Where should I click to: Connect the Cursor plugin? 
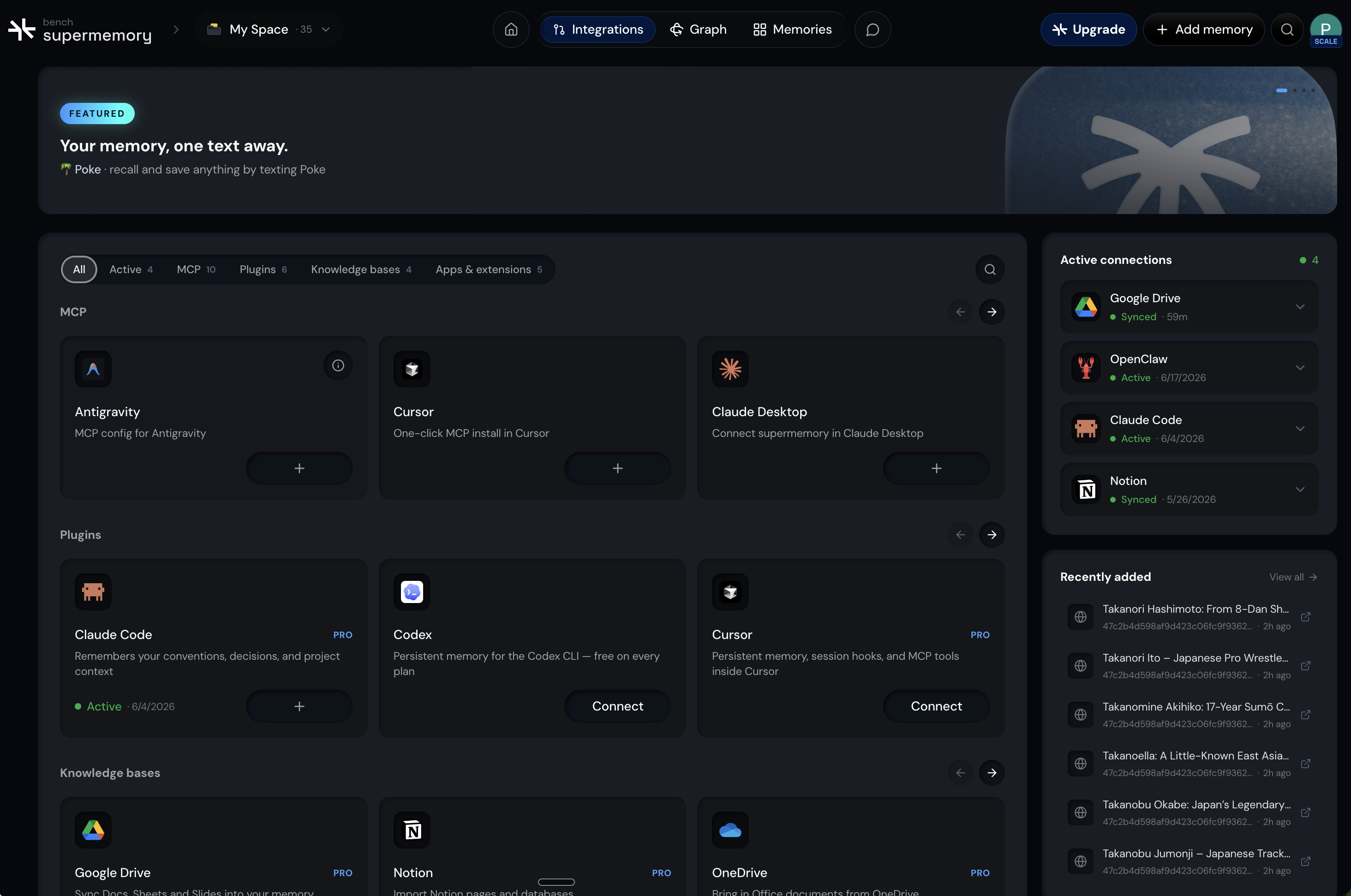click(936, 706)
